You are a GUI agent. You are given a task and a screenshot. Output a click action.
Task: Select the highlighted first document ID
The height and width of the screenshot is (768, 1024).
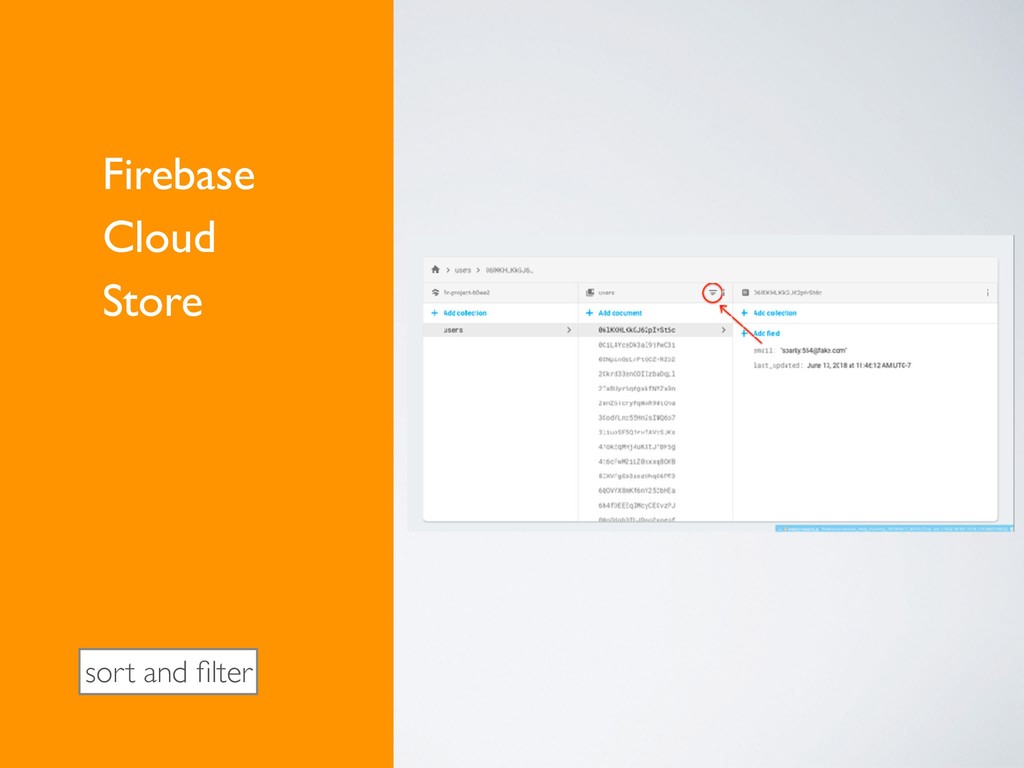pyautogui.click(x=637, y=330)
